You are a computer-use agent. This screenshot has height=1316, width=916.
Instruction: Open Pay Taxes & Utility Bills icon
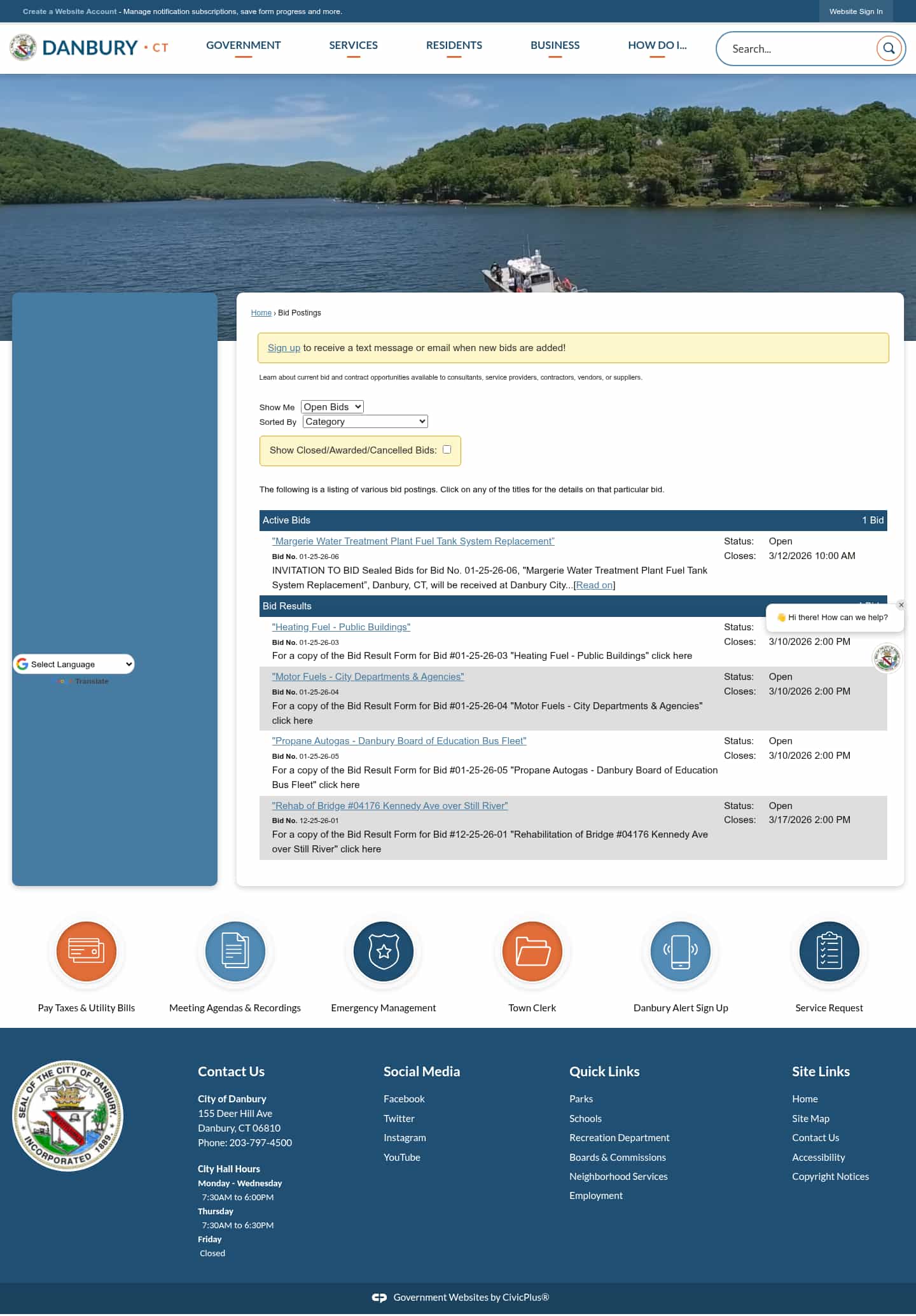[87, 952]
